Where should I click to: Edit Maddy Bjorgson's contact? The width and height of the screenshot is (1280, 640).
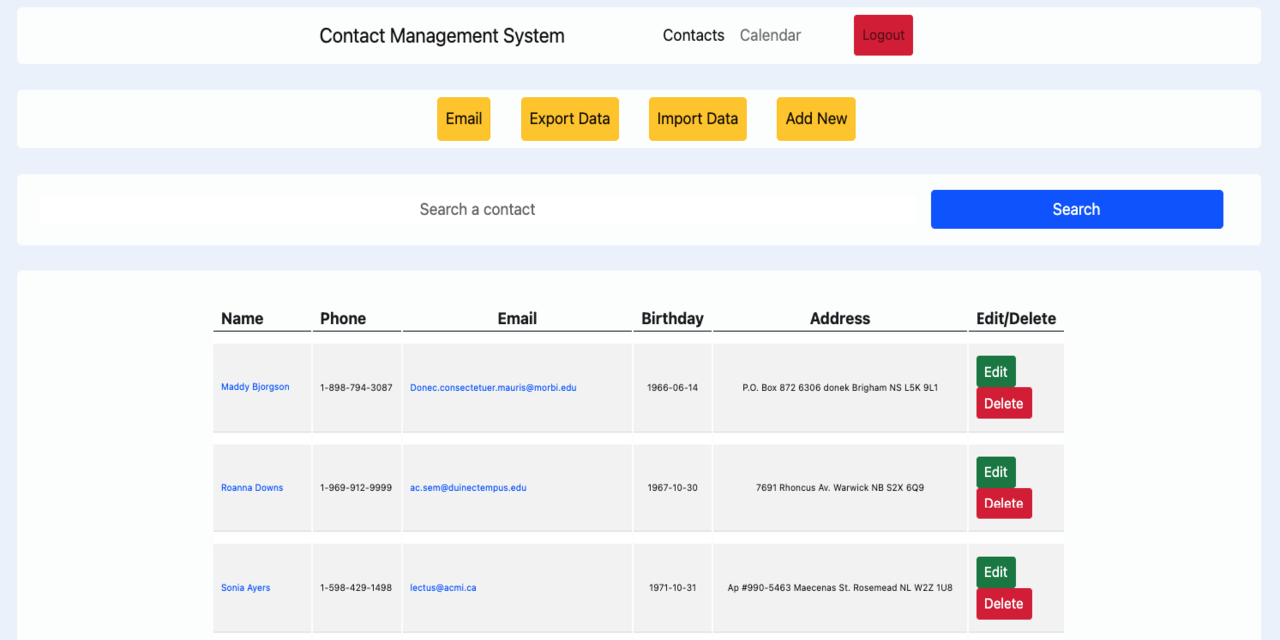[x=996, y=372]
